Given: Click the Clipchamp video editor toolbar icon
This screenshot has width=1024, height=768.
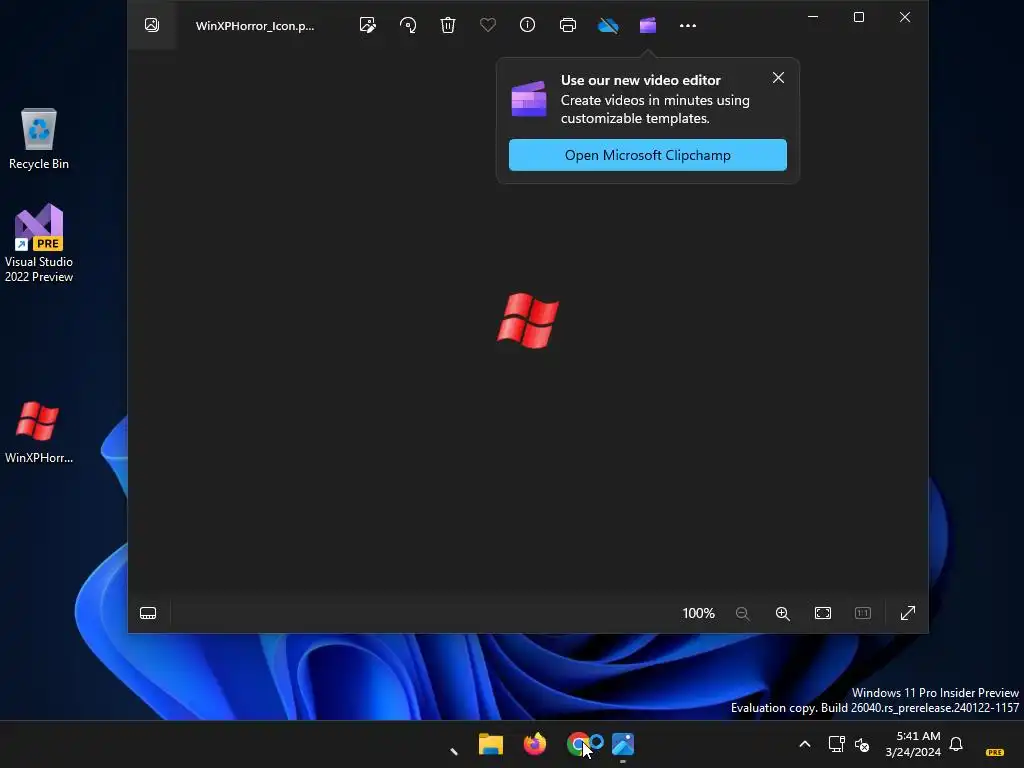Looking at the screenshot, I should [648, 25].
